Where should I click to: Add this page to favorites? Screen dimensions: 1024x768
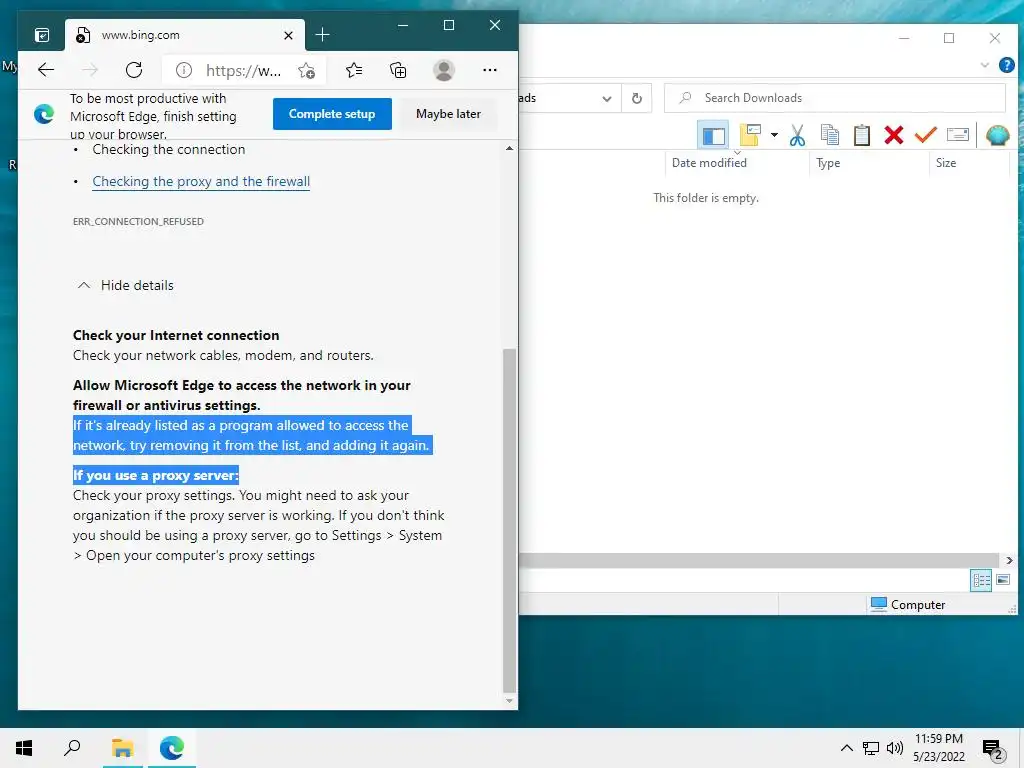pos(306,71)
